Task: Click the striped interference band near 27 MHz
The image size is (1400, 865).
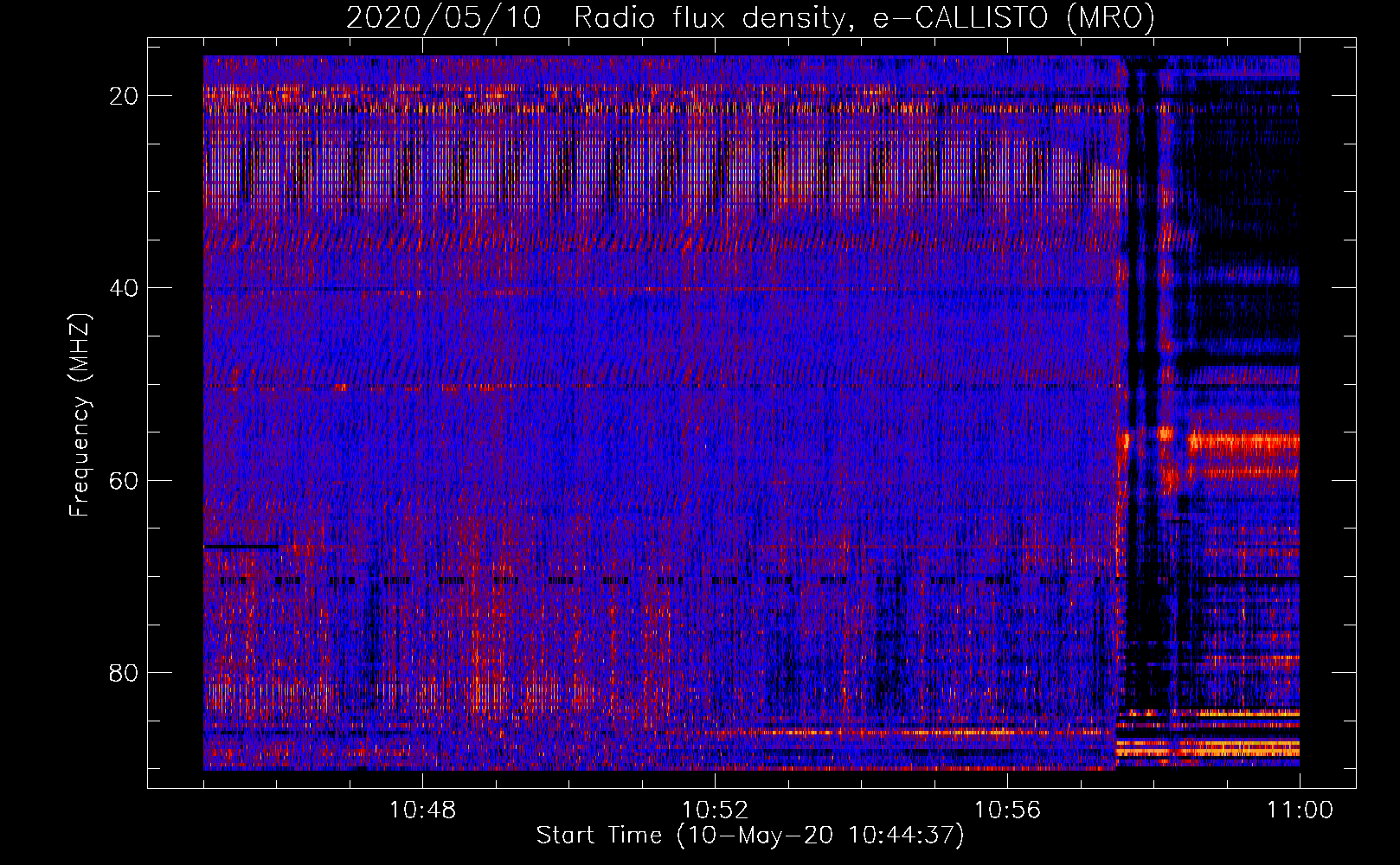Action: pyautogui.click(x=658, y=173)
